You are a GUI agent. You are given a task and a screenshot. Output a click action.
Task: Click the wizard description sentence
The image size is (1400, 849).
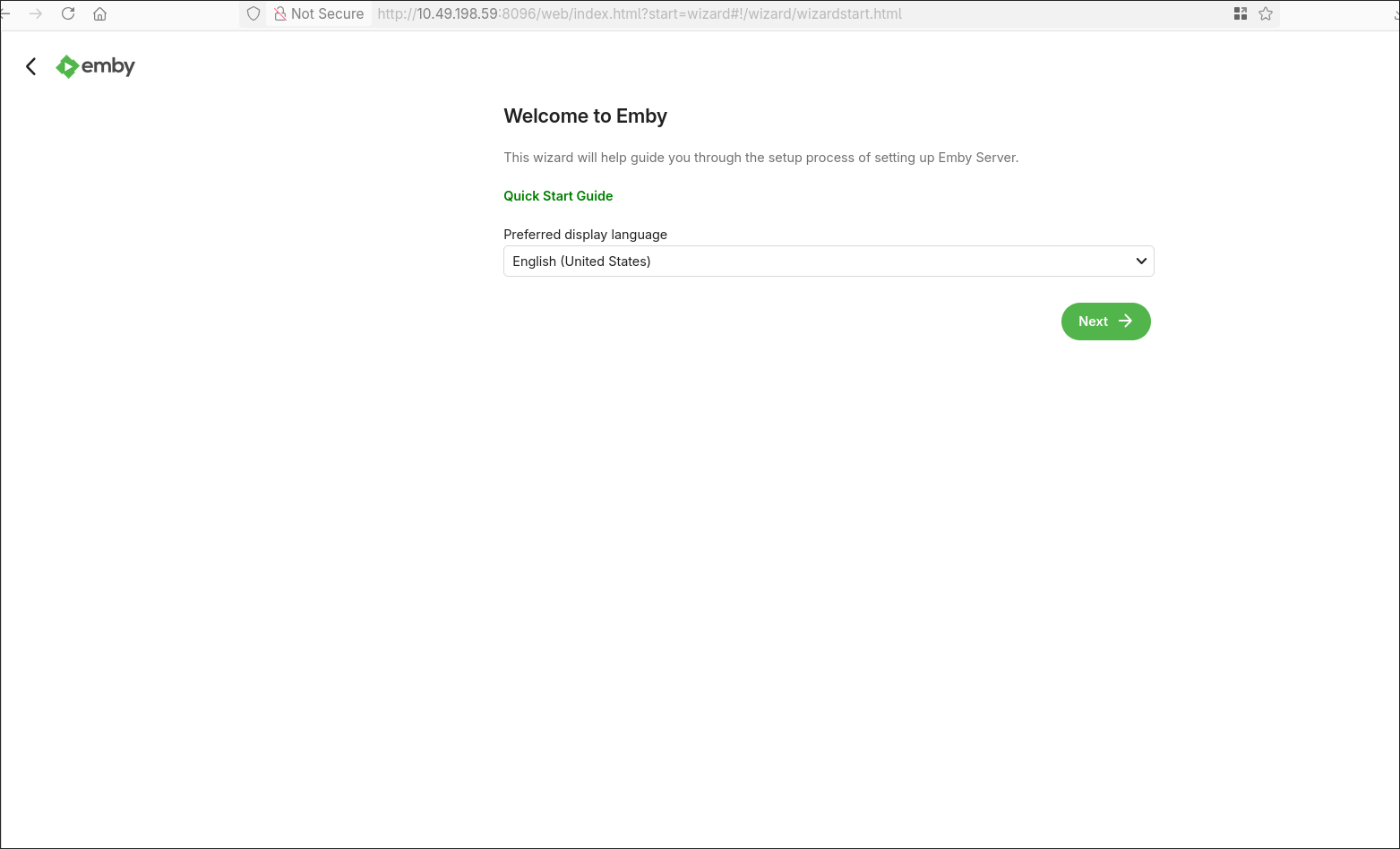[x=760, y=158]
